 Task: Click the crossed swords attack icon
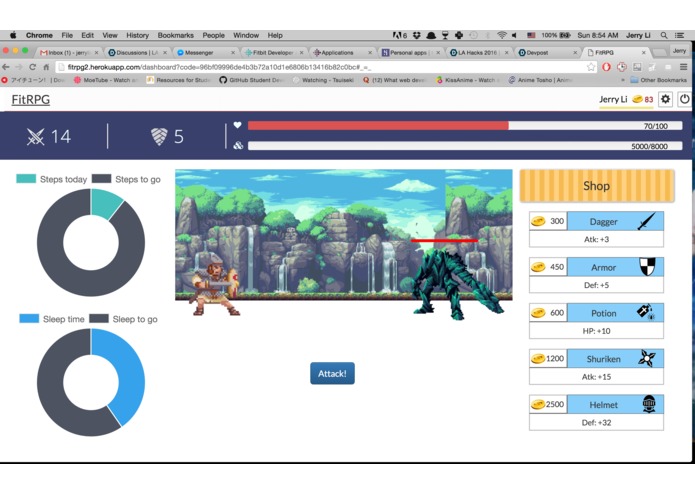click(x=35, y=136)
